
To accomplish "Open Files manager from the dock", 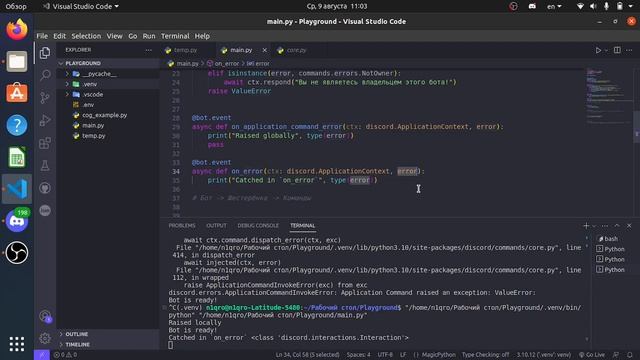I will point(17,62).
